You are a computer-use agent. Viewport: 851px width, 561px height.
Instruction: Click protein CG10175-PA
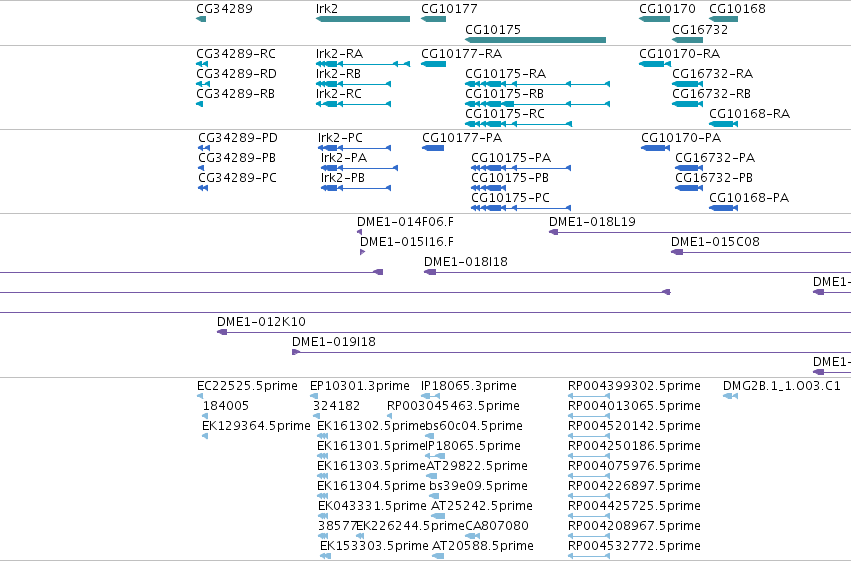511,158
